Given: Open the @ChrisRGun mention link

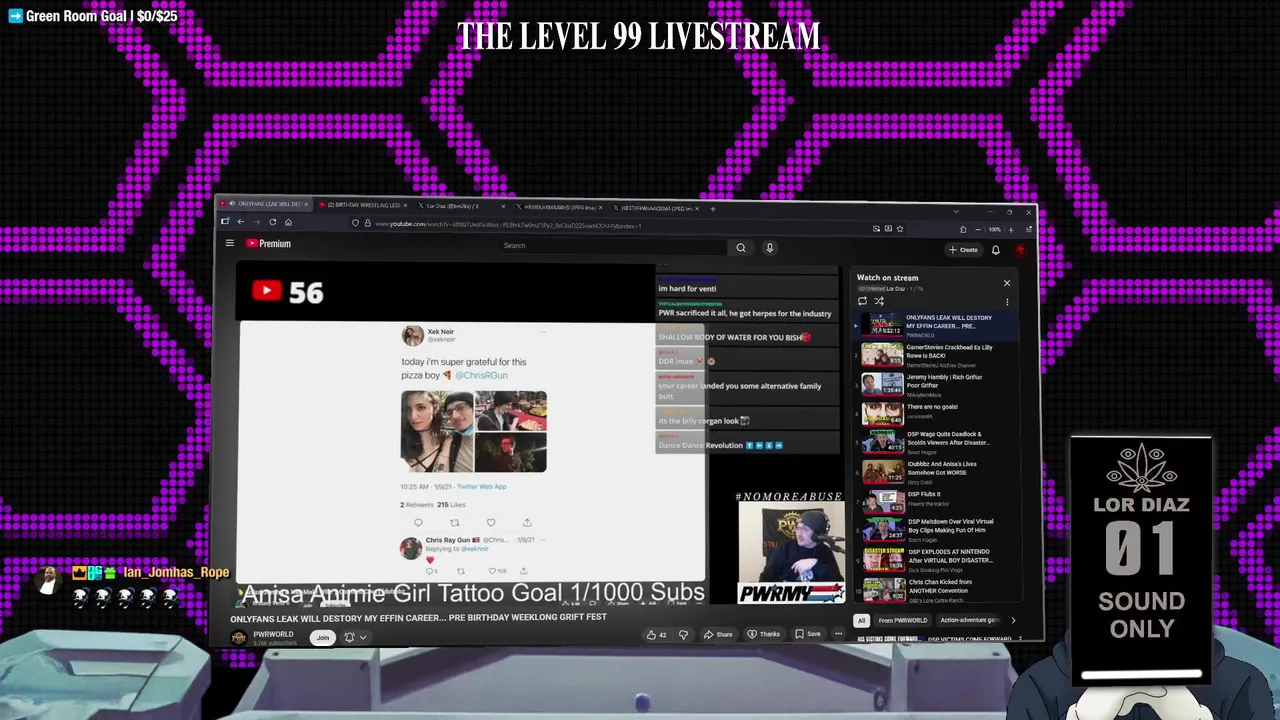Looking at the screenshot, I should tap(481, 375).
